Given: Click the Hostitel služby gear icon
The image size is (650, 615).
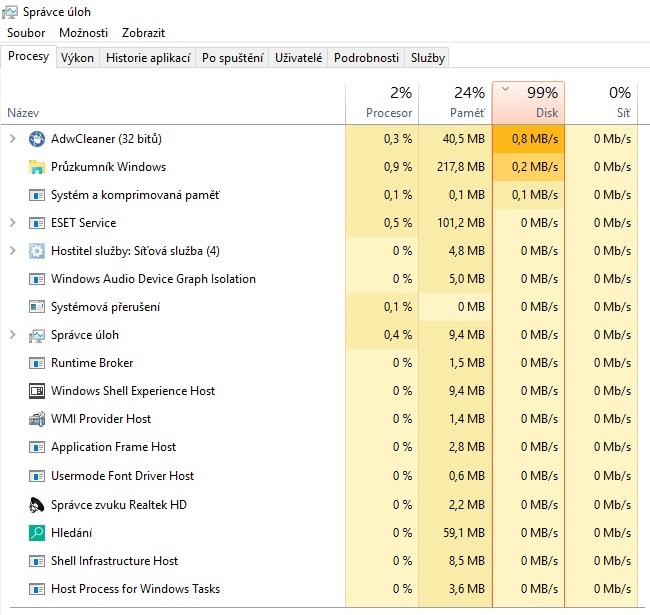Looking at the screenshot, I should pyautogui.click(x=37, y=251).
